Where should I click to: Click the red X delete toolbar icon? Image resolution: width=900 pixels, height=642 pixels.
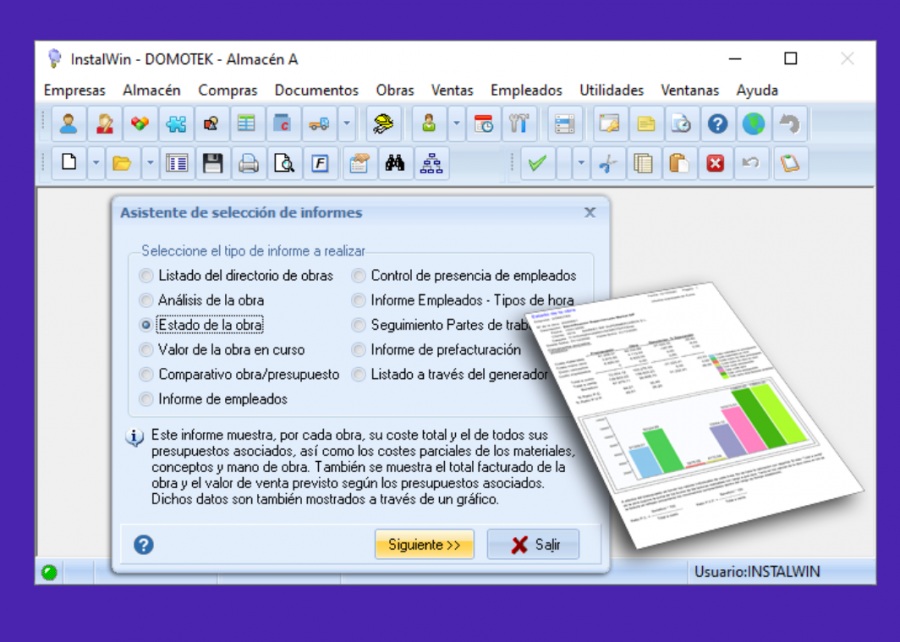coord(715,164)
